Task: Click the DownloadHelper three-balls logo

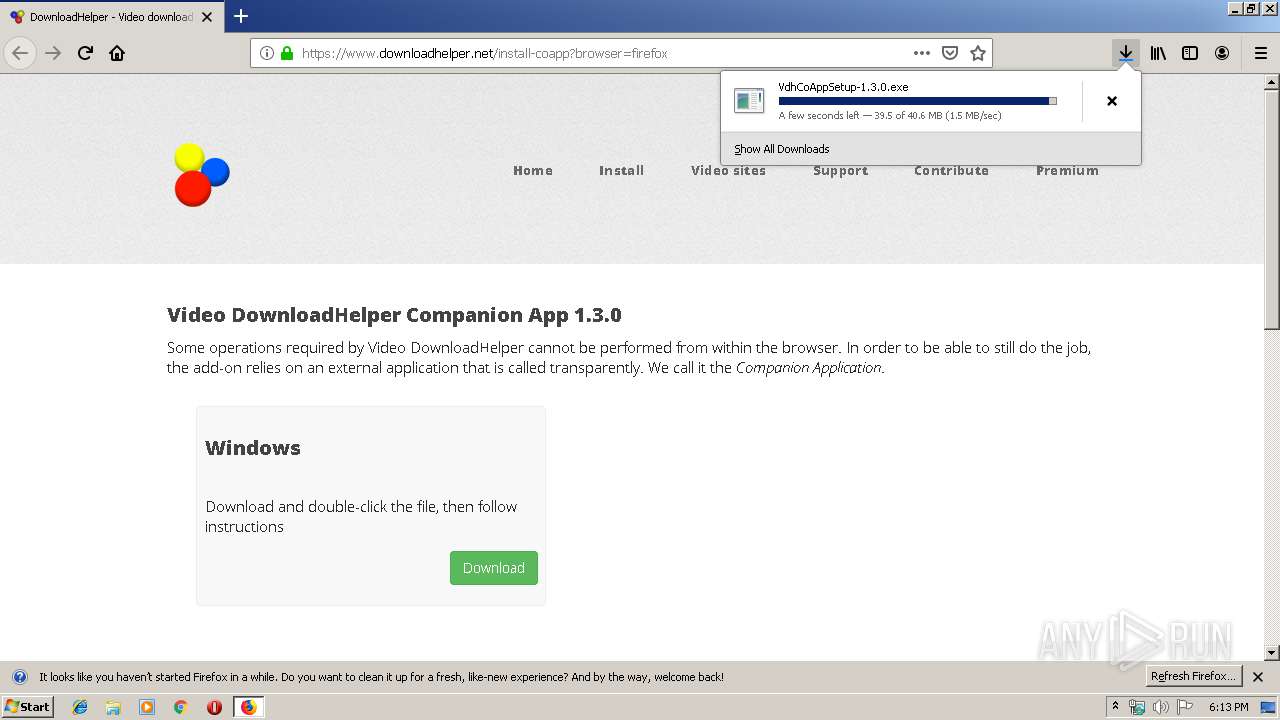Action: click(202, 175)
